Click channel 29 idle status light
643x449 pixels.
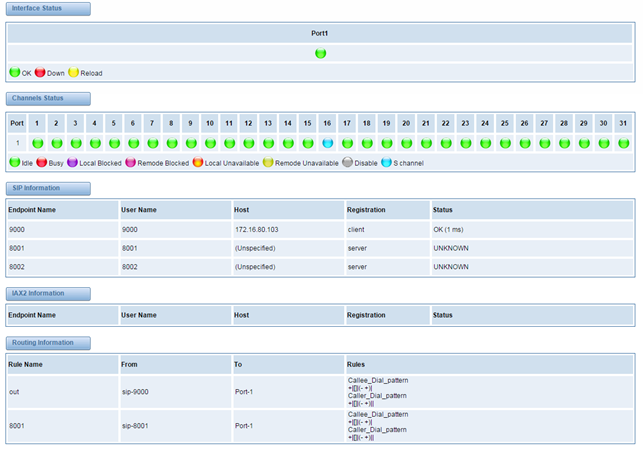click(584, 143)
